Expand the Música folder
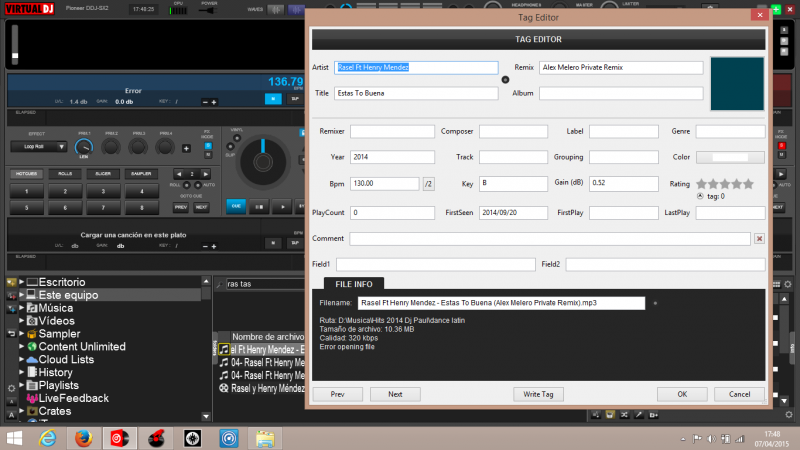 [x=21, y=308]
